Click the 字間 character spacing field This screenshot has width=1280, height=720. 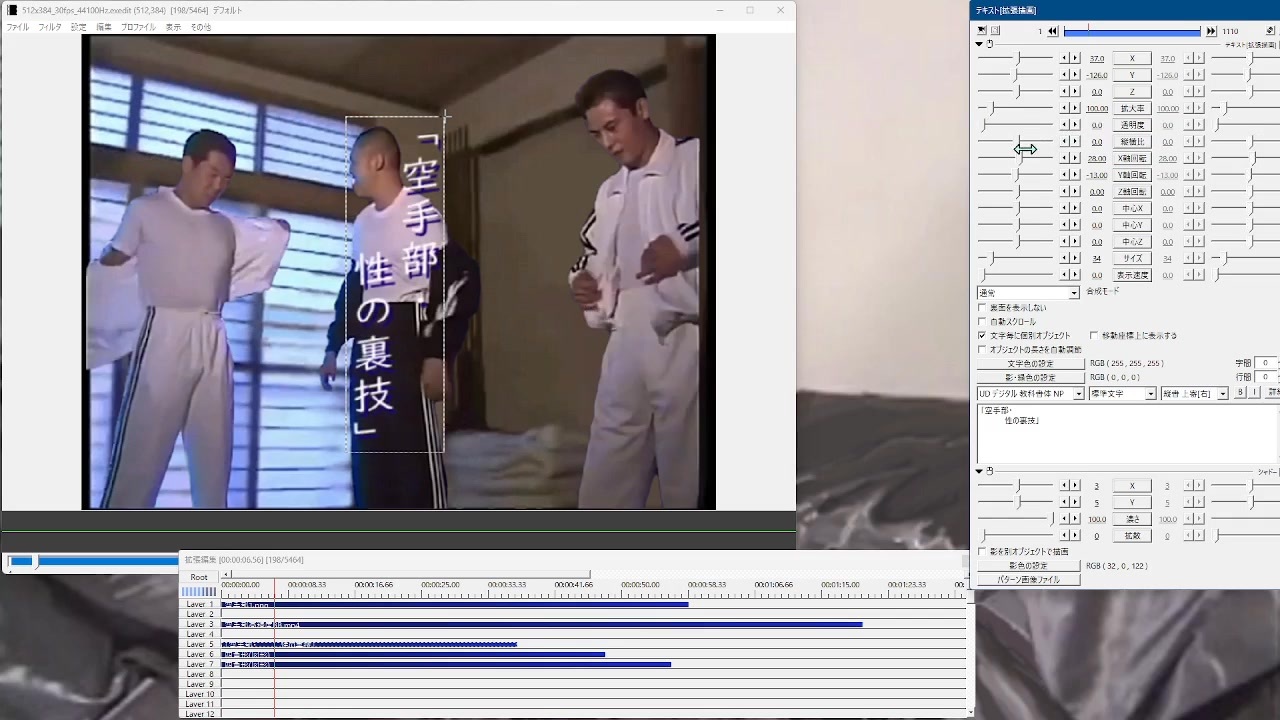point(1266,363)
